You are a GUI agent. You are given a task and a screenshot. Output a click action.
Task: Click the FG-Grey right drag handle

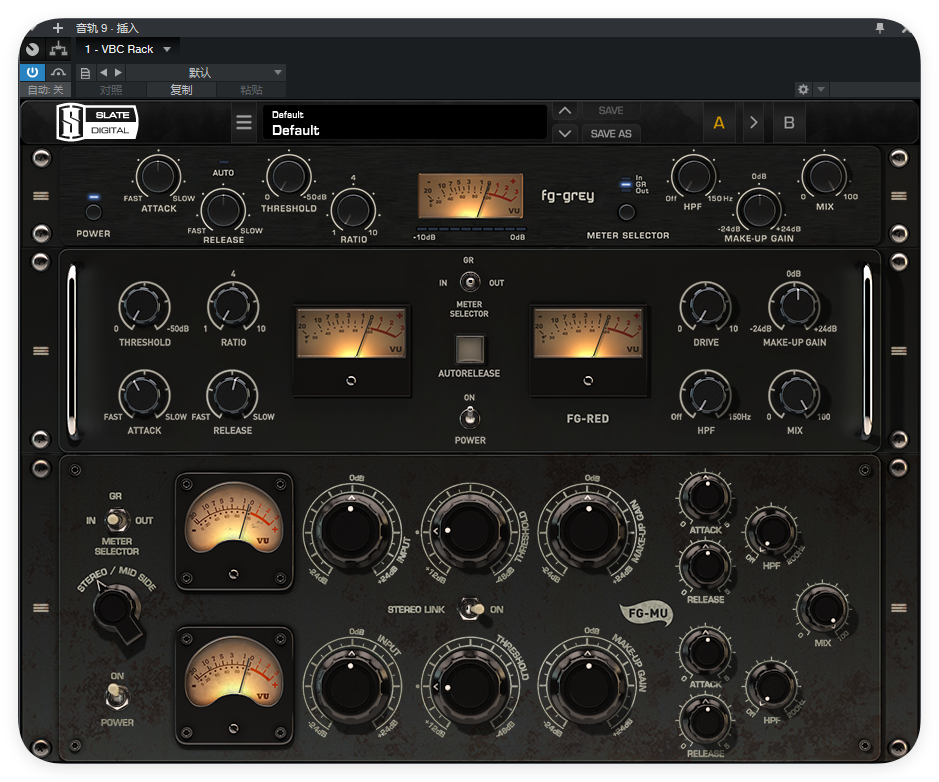click(898, 196)
